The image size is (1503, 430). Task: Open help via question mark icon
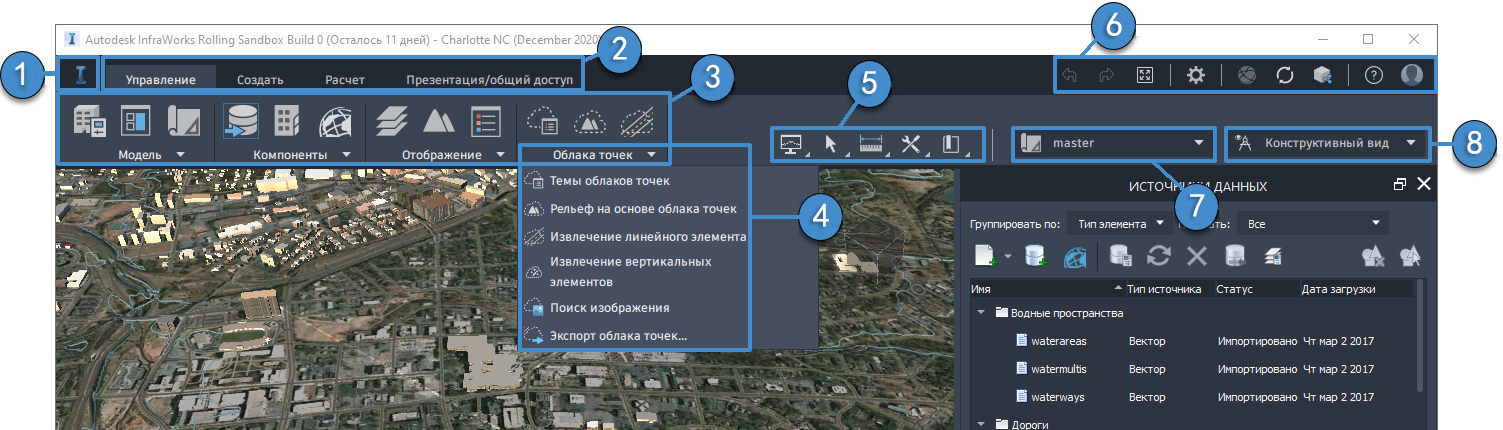1373,75
